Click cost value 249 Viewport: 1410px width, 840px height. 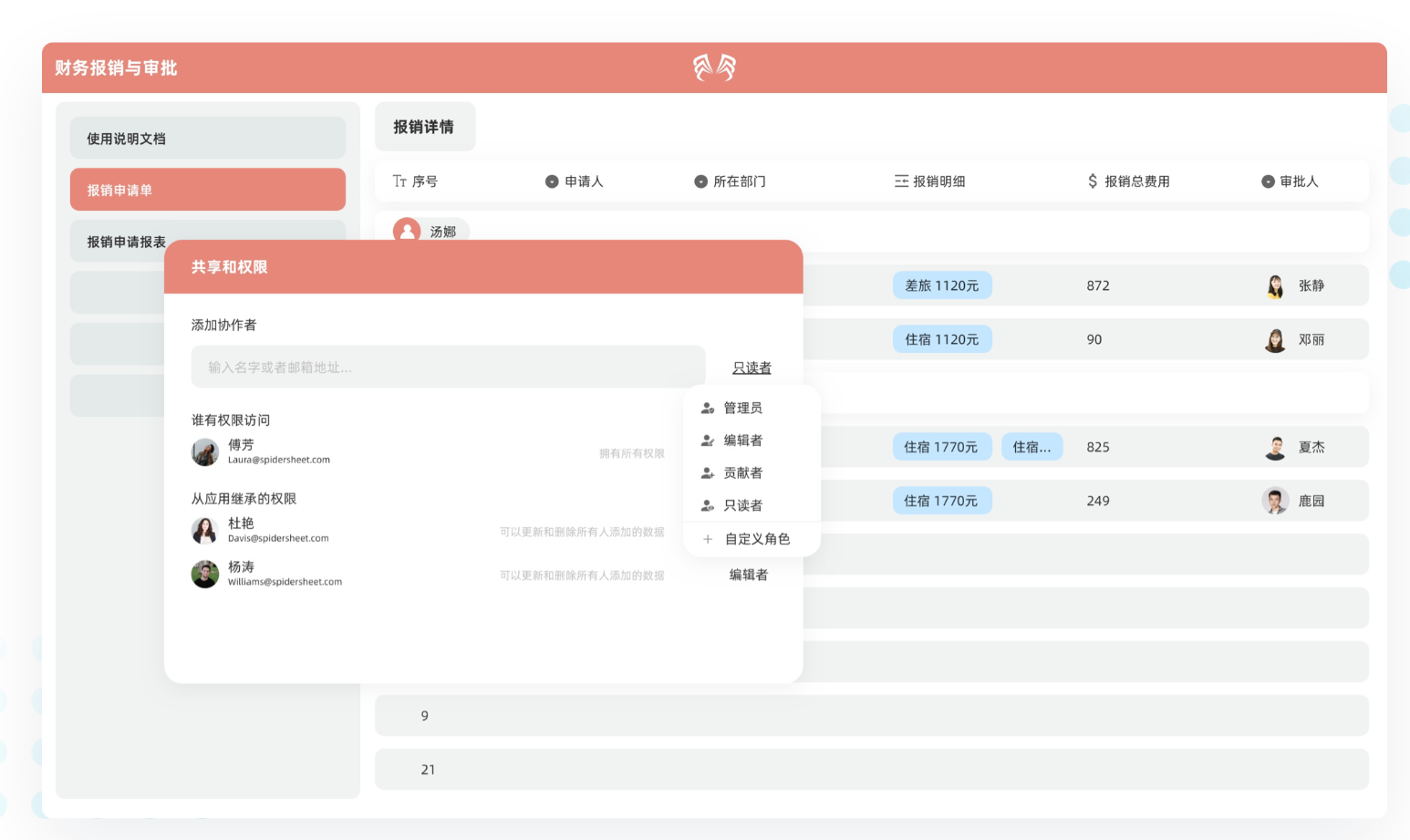tap(1098, 501)
